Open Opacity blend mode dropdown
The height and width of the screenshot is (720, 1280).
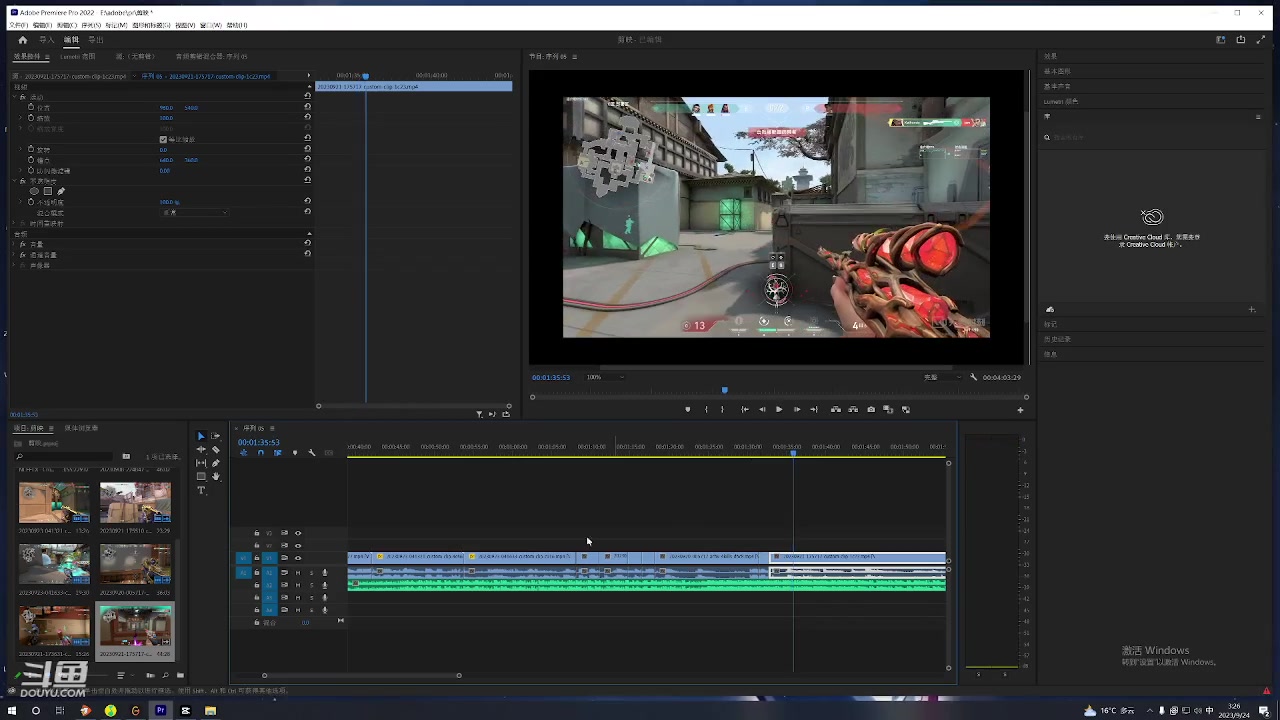coord(196,212)
